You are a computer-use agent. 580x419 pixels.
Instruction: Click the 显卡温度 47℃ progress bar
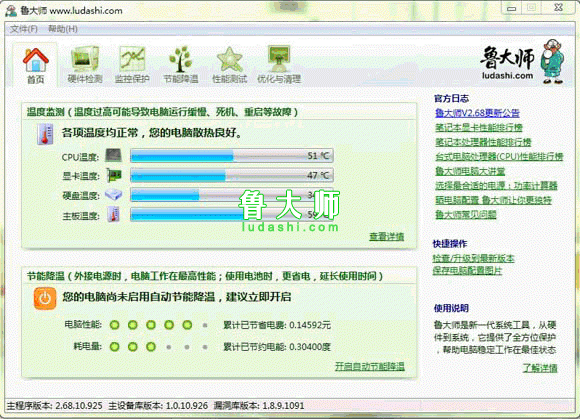[232, 175]
